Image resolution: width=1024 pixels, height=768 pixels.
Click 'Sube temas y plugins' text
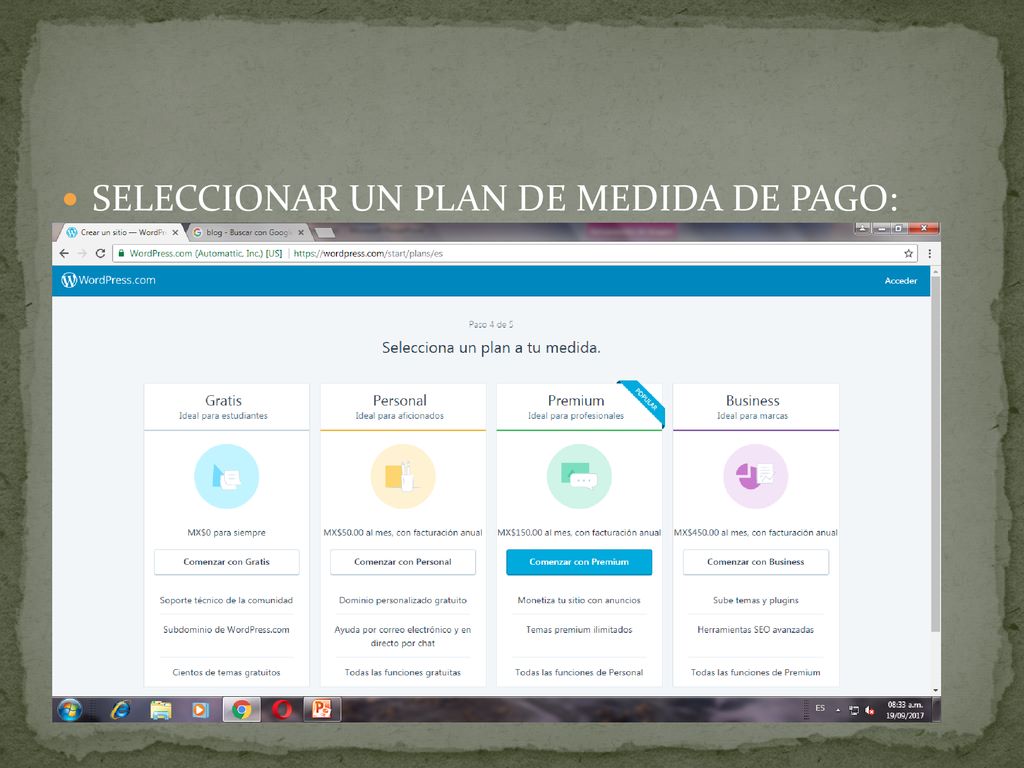pos(756,600)
